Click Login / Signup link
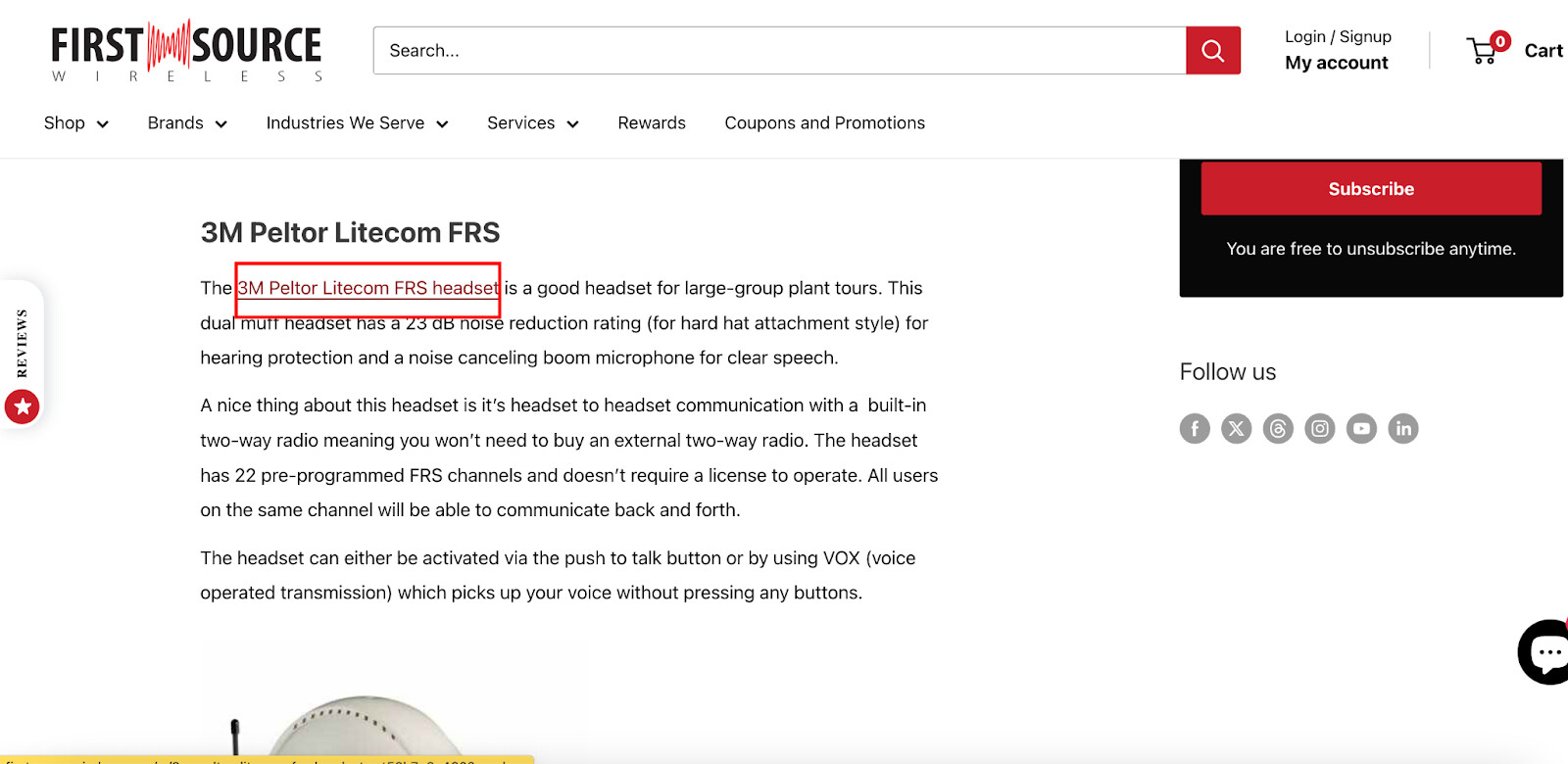This screenshot has width=1568, height=764. (1338, 36)
